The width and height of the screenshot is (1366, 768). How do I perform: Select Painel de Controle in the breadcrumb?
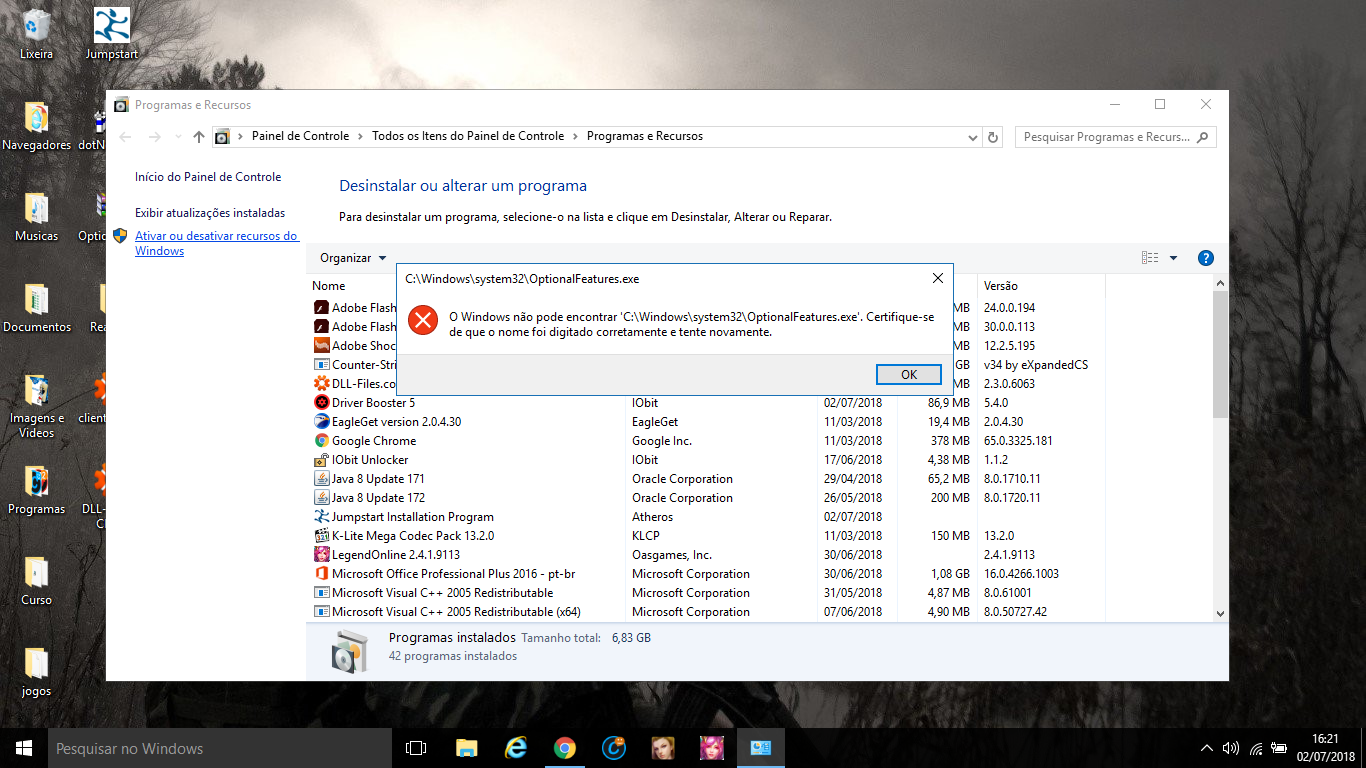[300, 136]
